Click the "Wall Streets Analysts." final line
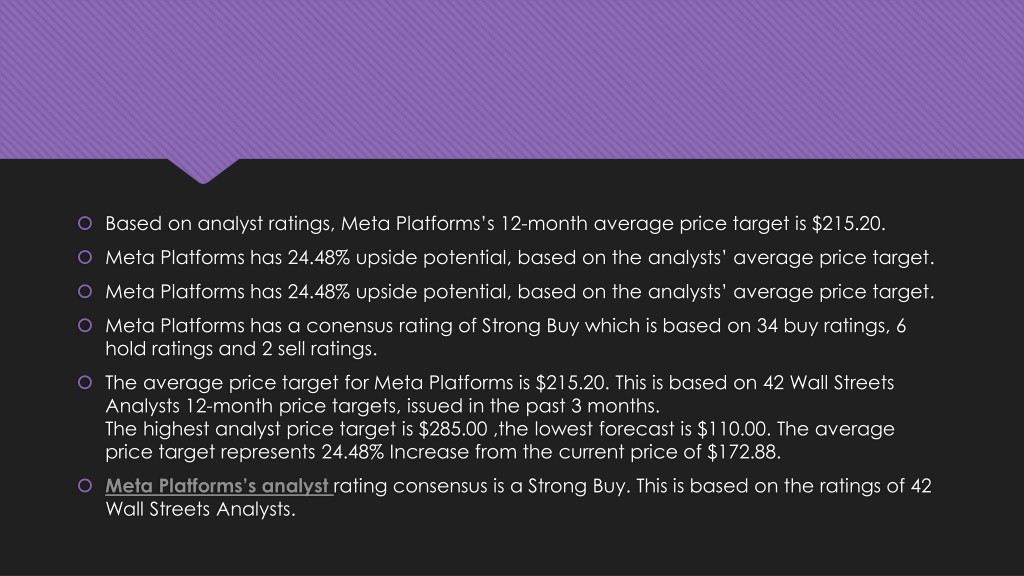The height and width of the screenshot is (576, 1024). 200,509
